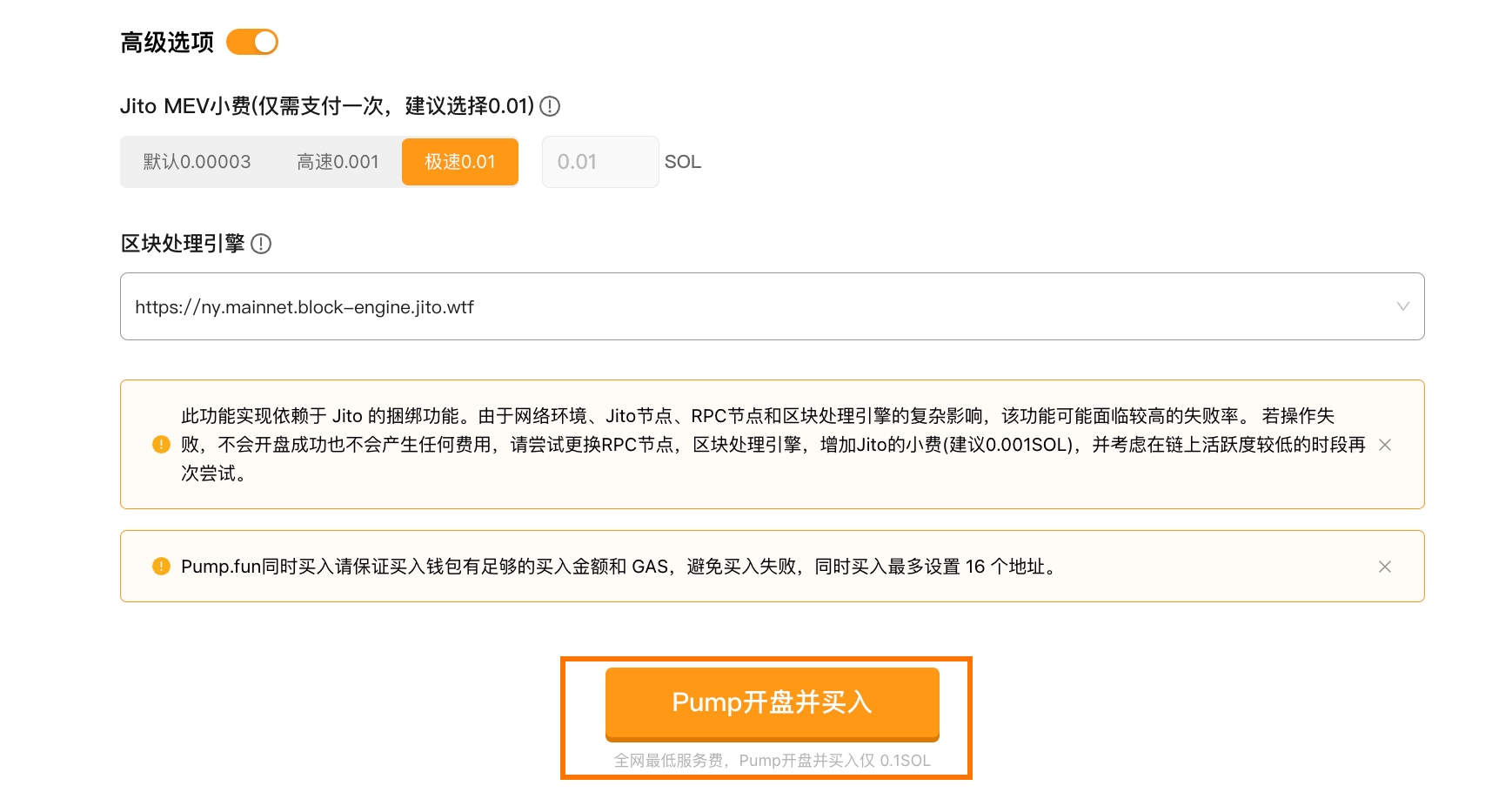Expand dropdown using the chevron arrow
The image size is (1512, 799).
click(1402, 306)
